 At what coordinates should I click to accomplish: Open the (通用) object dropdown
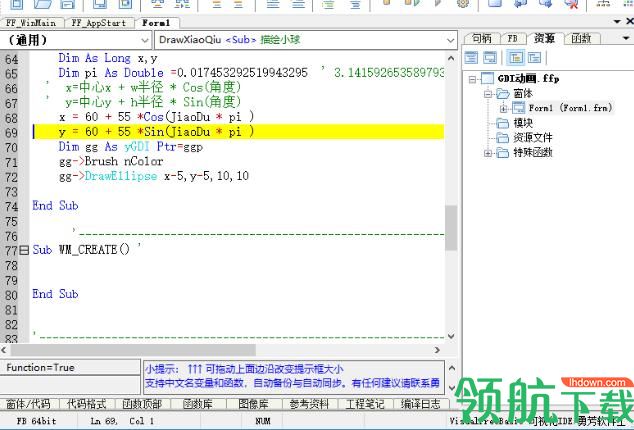[145, 40]
